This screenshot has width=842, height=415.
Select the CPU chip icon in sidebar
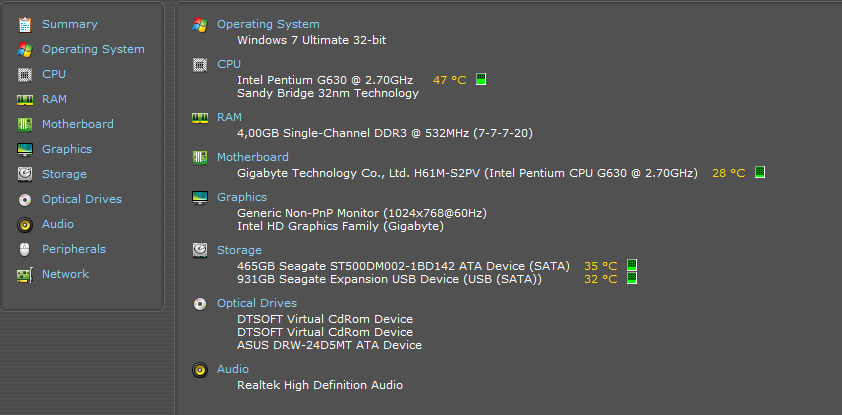[x=24, y=74]
